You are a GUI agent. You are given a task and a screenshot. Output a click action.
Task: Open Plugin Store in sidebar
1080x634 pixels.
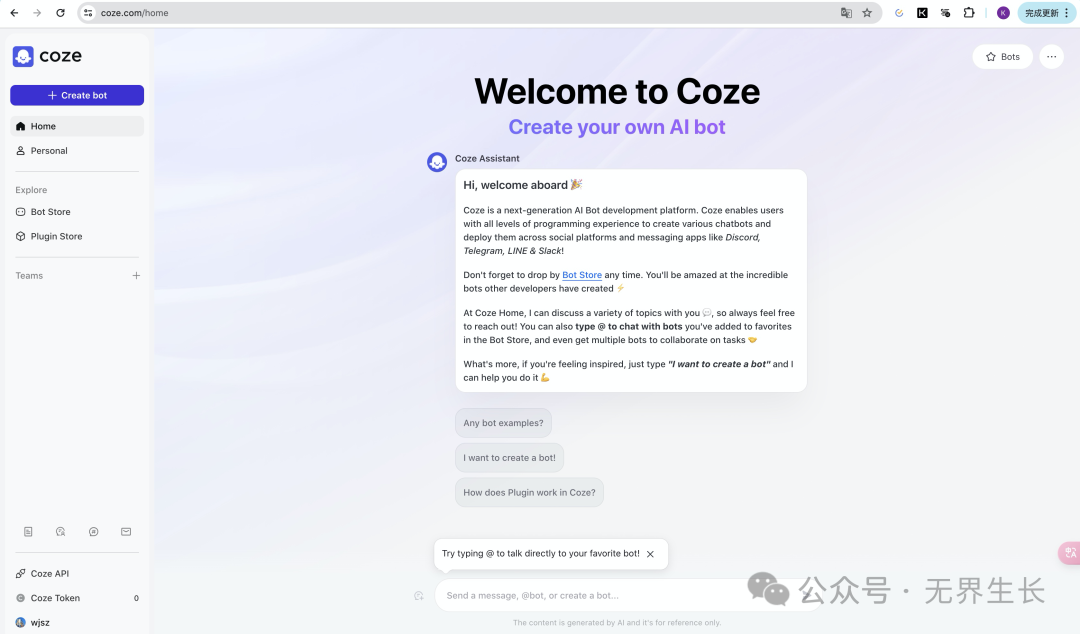77,236
